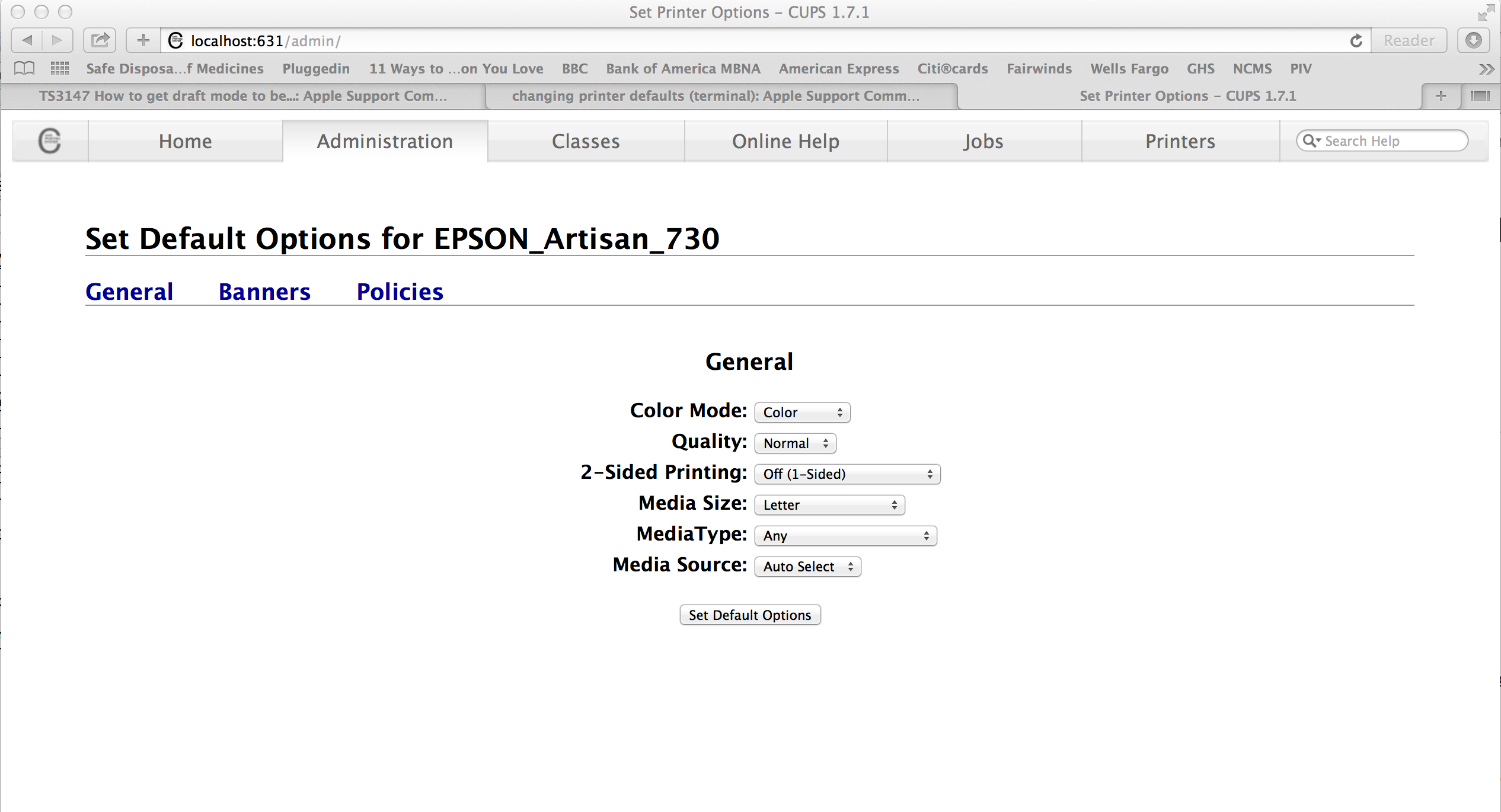Click the Banners section link
Viewport: 1501px width, 812px height.
click(264, 292)
